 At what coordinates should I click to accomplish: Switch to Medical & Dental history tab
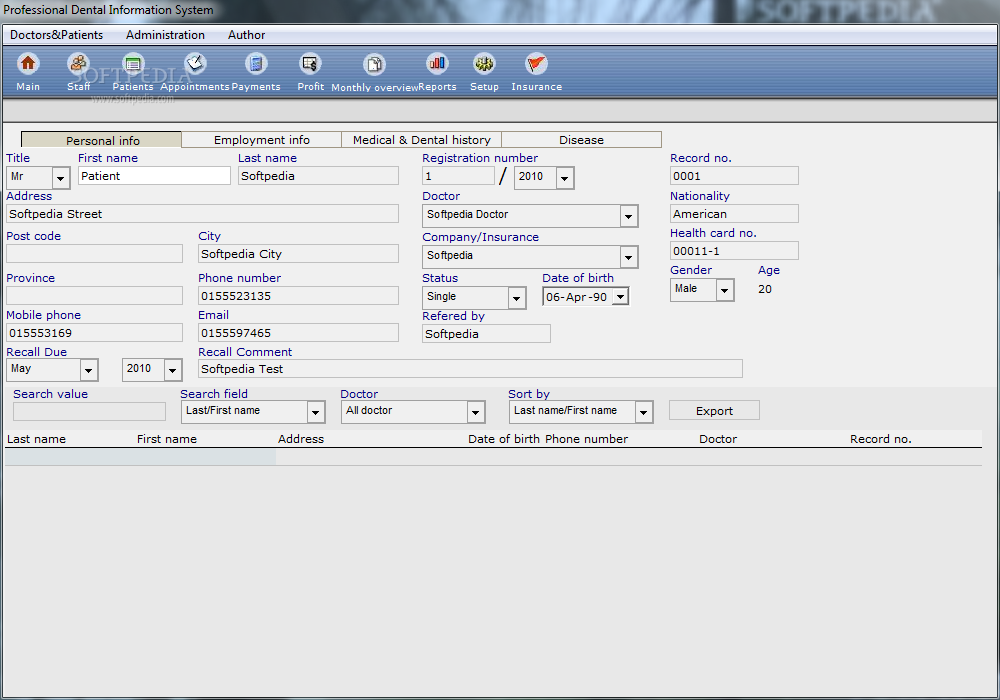click(422, 140)
